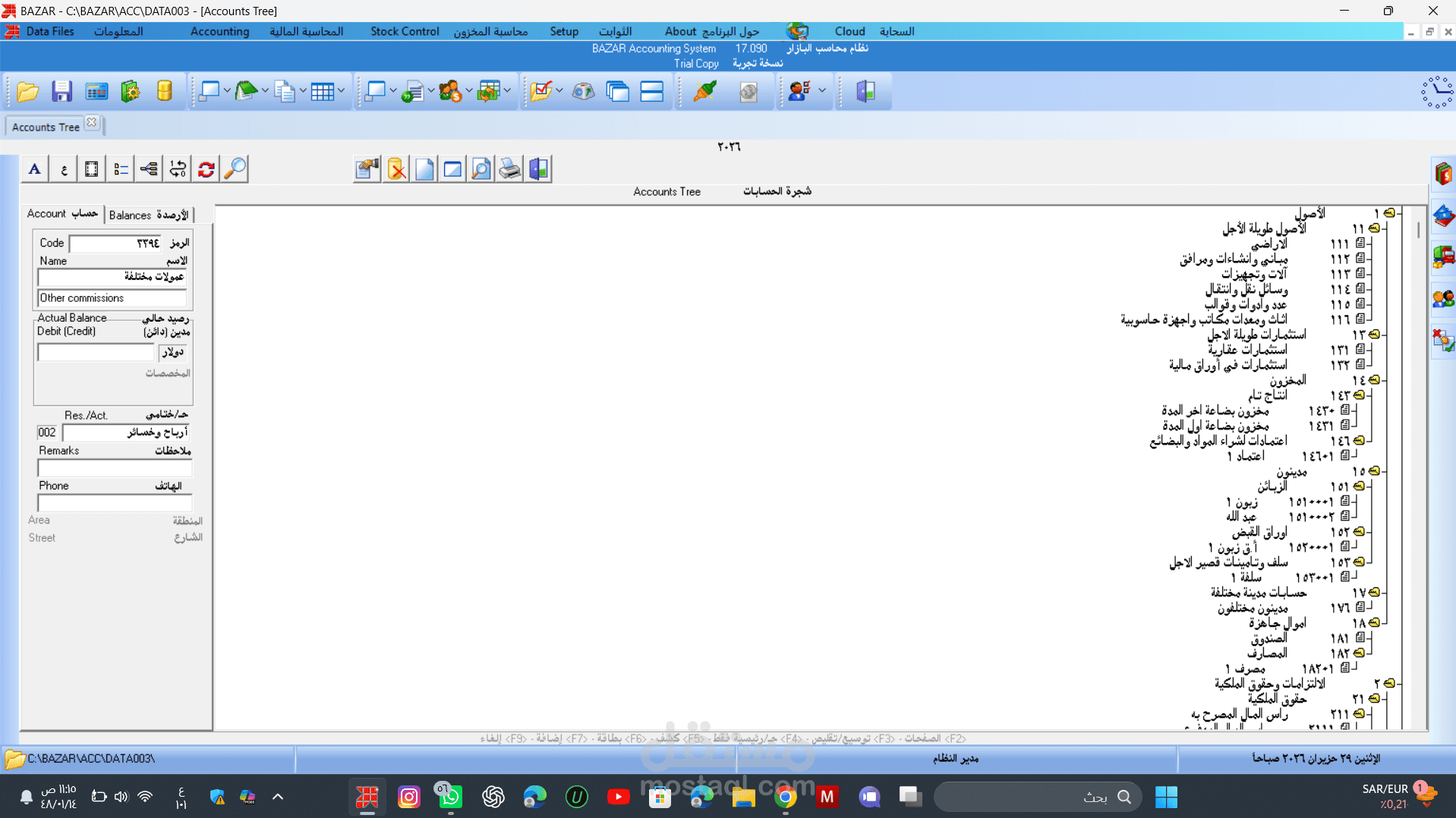This screenshot has width=1456, height=818.
Task: Click the customers with dollar coin icon
Action: 449,92
